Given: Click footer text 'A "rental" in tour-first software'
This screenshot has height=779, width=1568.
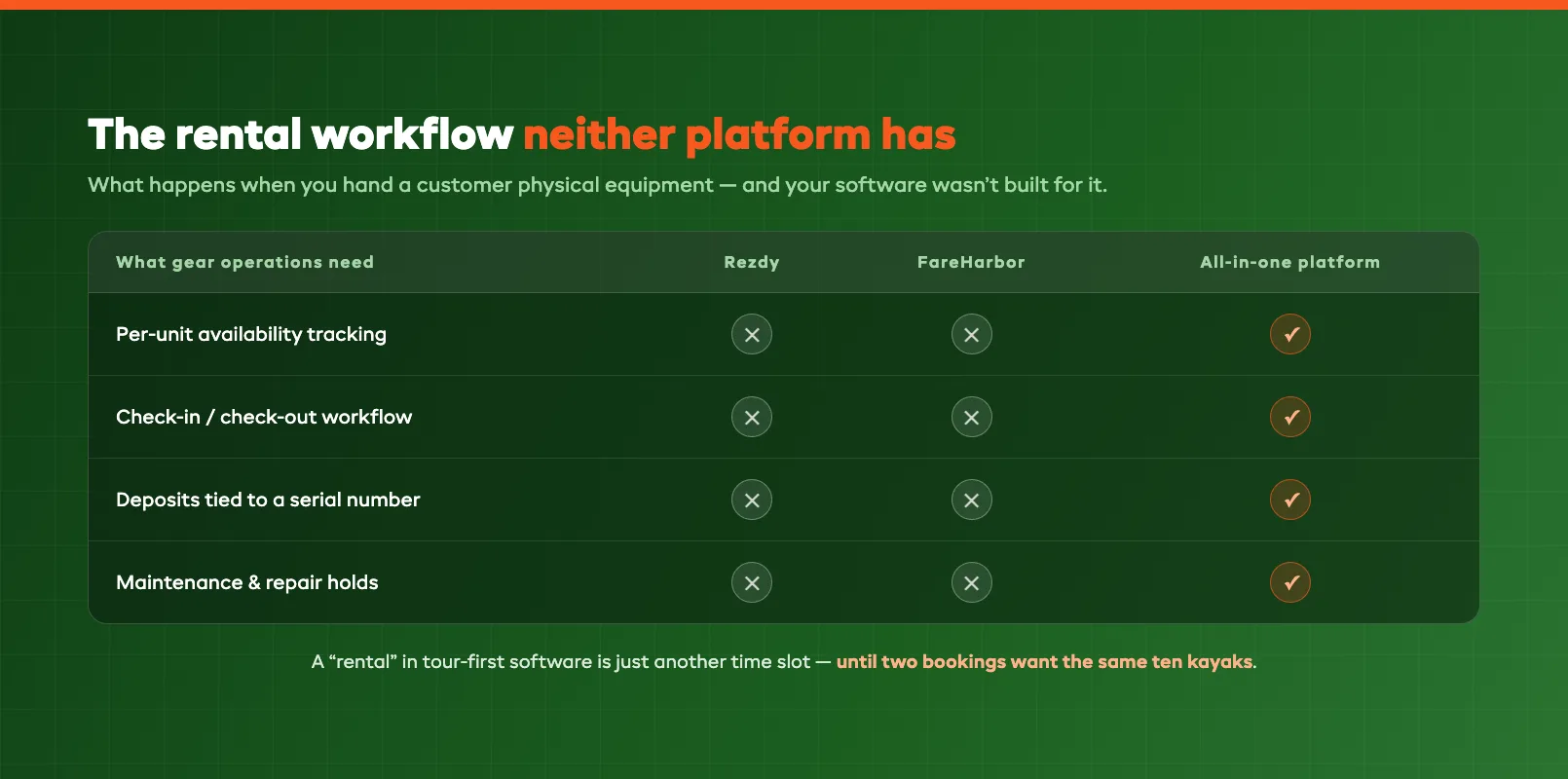Looking at the screenshot, I should point(453,662).
